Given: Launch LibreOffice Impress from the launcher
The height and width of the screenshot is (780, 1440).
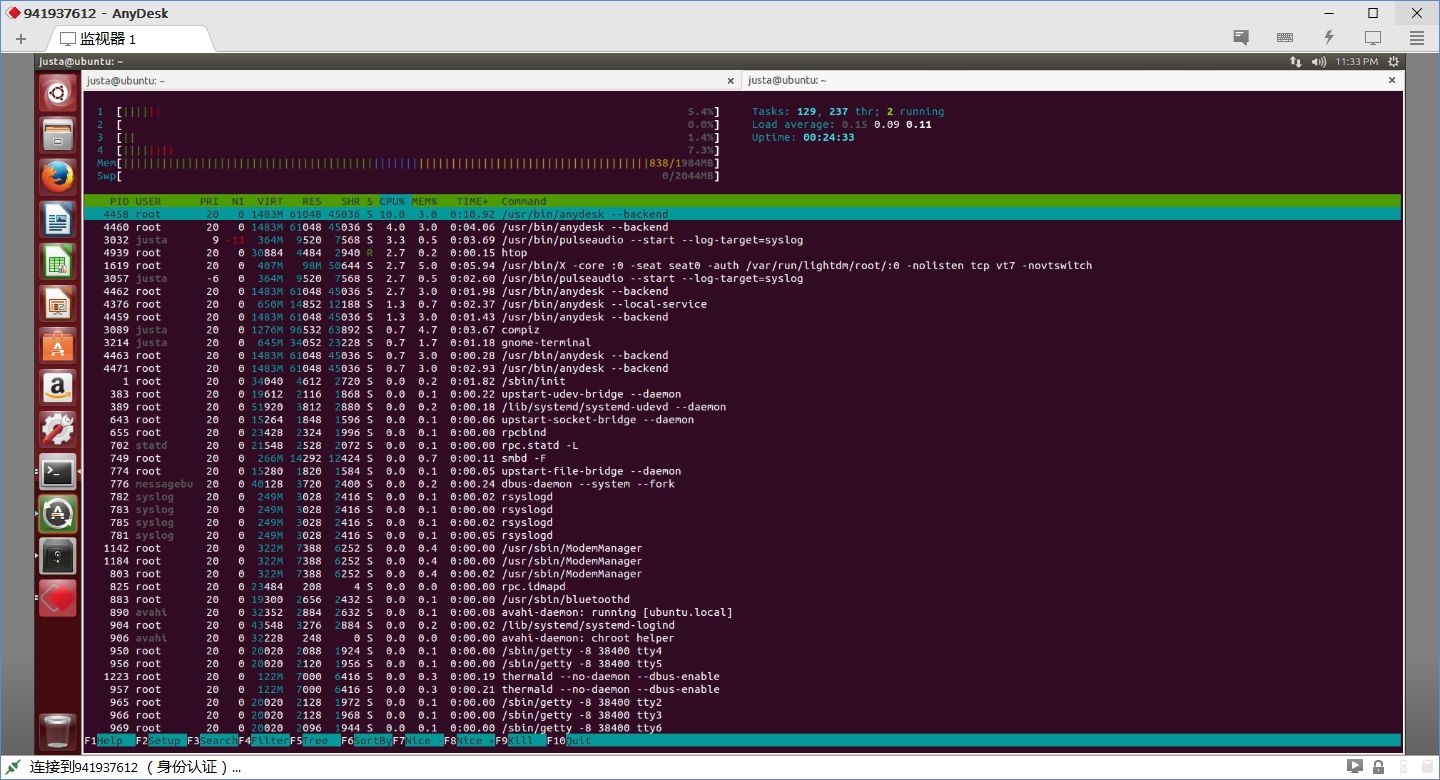Looking at the screenshot, I should (x=58, y=303).
